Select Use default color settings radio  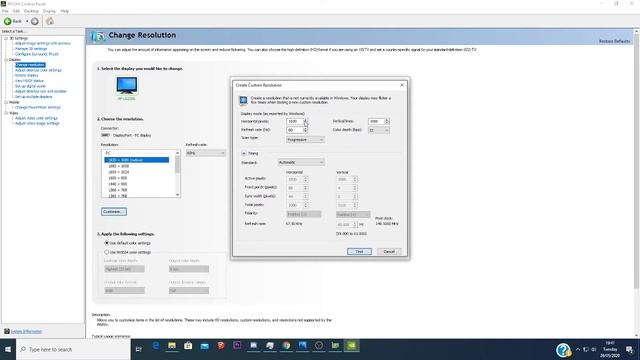pyautogui.click(x=107, y=243)
